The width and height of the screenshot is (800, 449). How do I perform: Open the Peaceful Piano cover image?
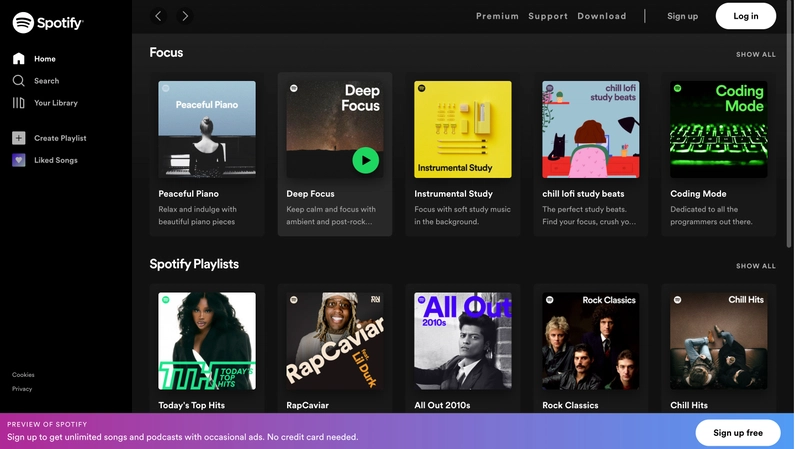coord(207,130)
